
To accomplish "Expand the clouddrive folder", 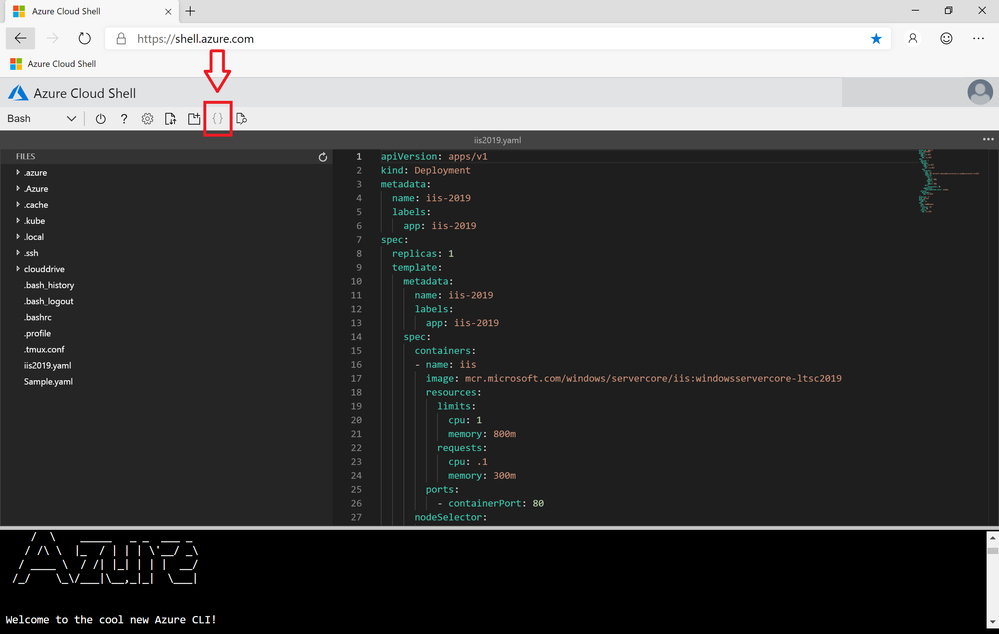I will click(18, 269).
